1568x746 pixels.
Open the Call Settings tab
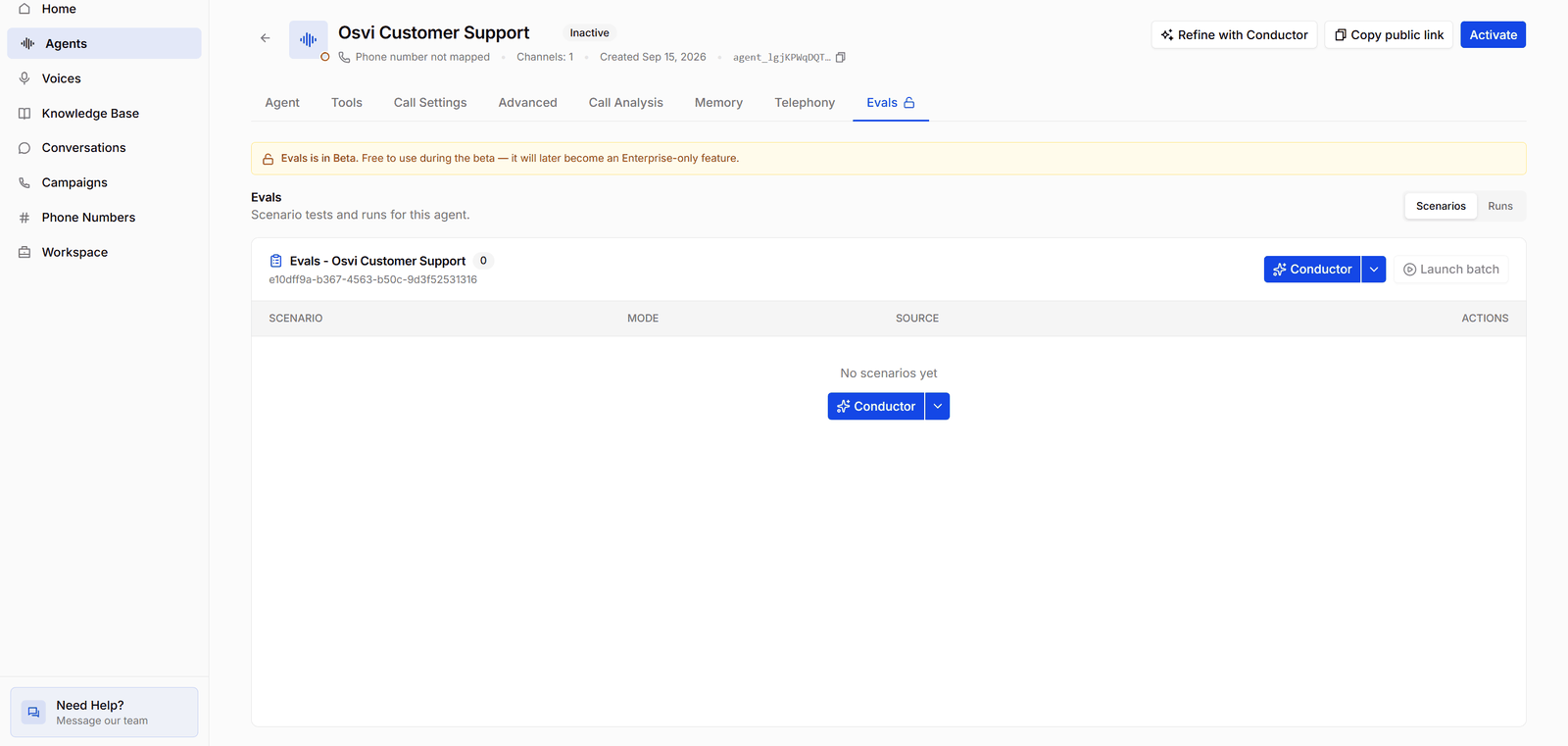(430, 102)
